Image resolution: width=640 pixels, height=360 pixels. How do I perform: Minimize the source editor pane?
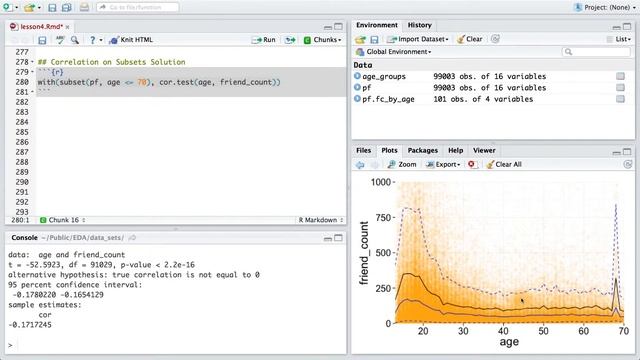tap(328, 27)
